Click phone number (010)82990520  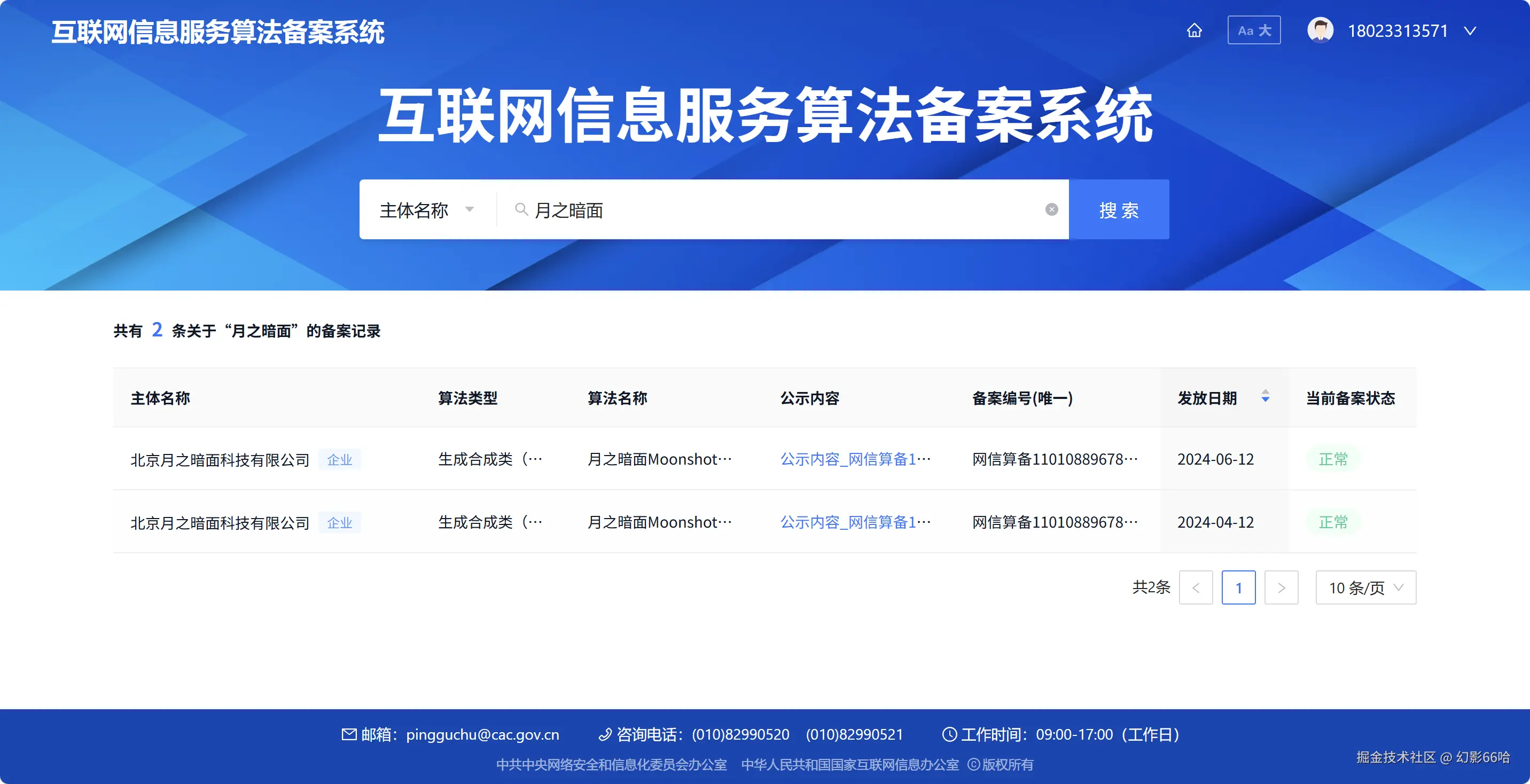(740, 735)
